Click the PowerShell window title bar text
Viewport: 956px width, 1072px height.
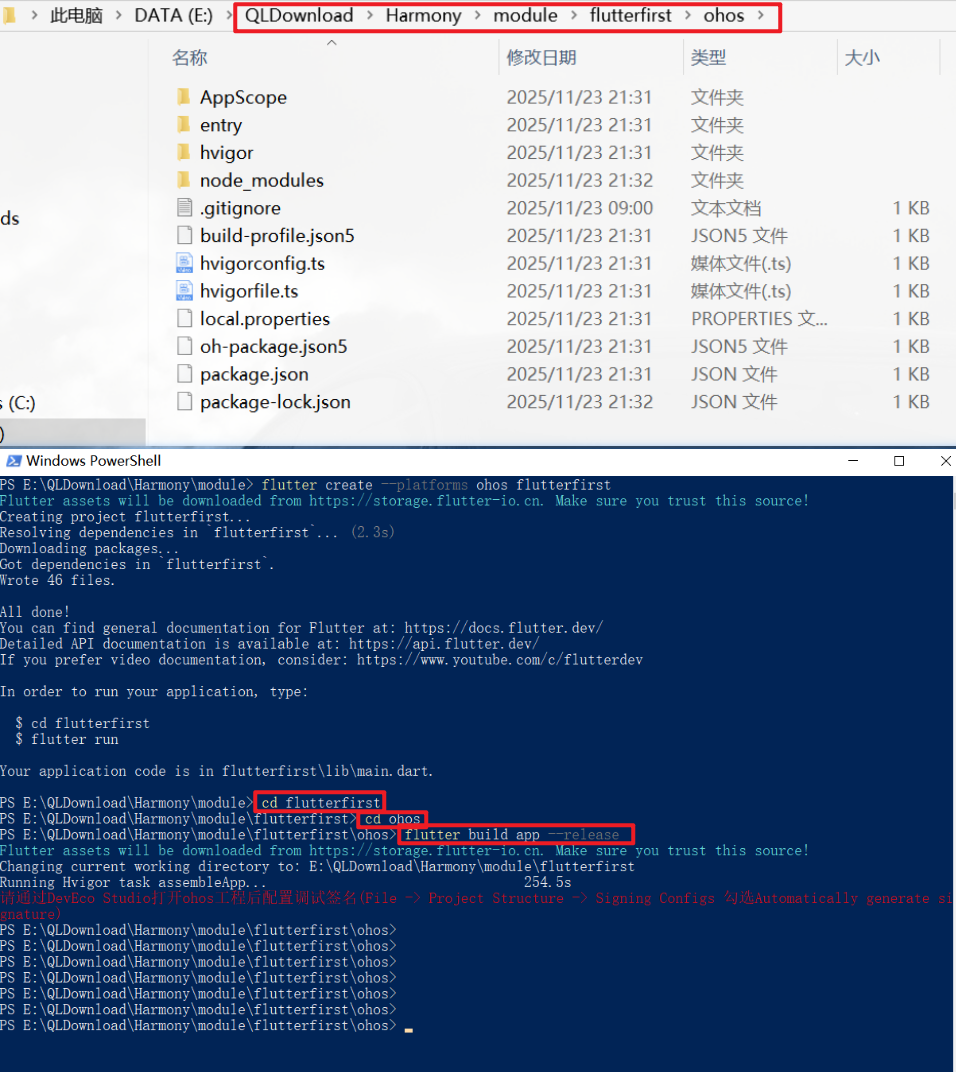[x=94, y=461]
